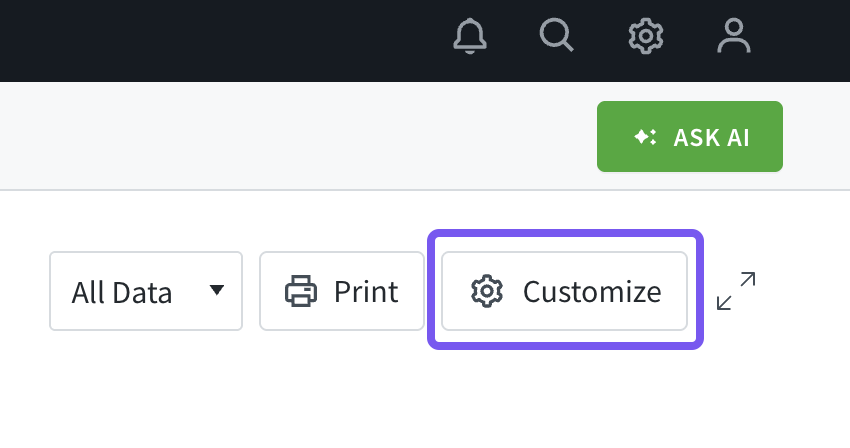This screenshot has width=850, height=448.
Task: Open the notifications bell
Action: pyautogui.click(x=470, y=37)
